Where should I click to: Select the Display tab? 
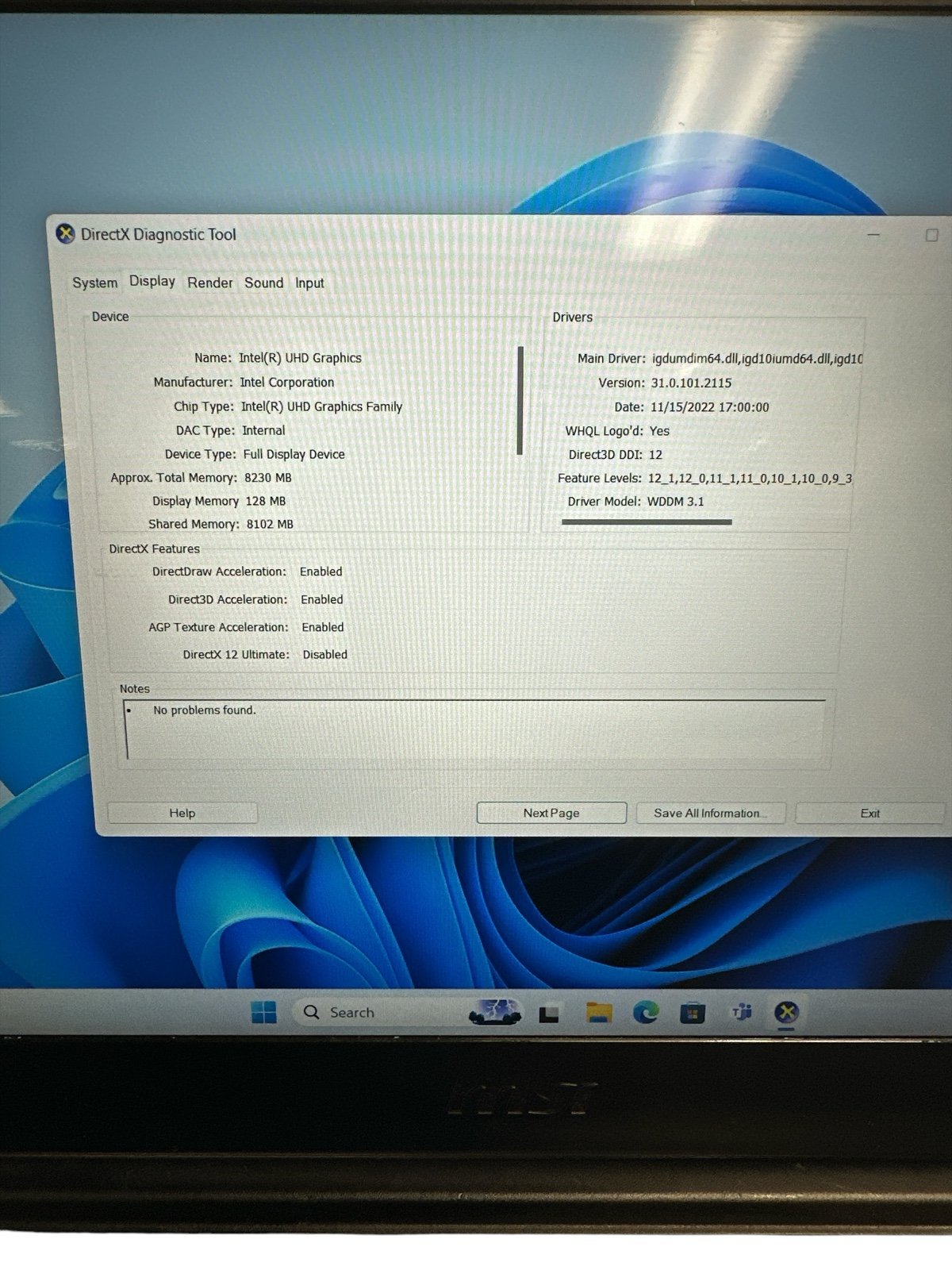(152, 281)
